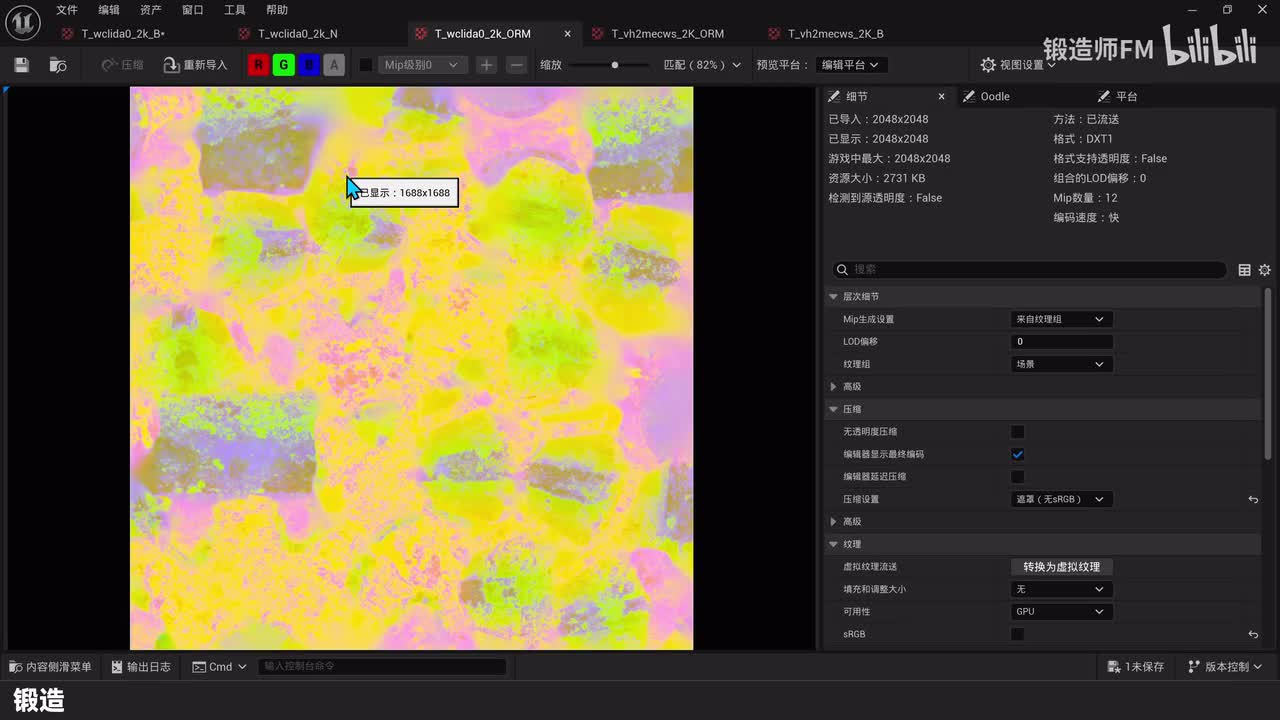
Task: Open the 工具 menu
Action: pyautogui.click(x=235, y=10)
